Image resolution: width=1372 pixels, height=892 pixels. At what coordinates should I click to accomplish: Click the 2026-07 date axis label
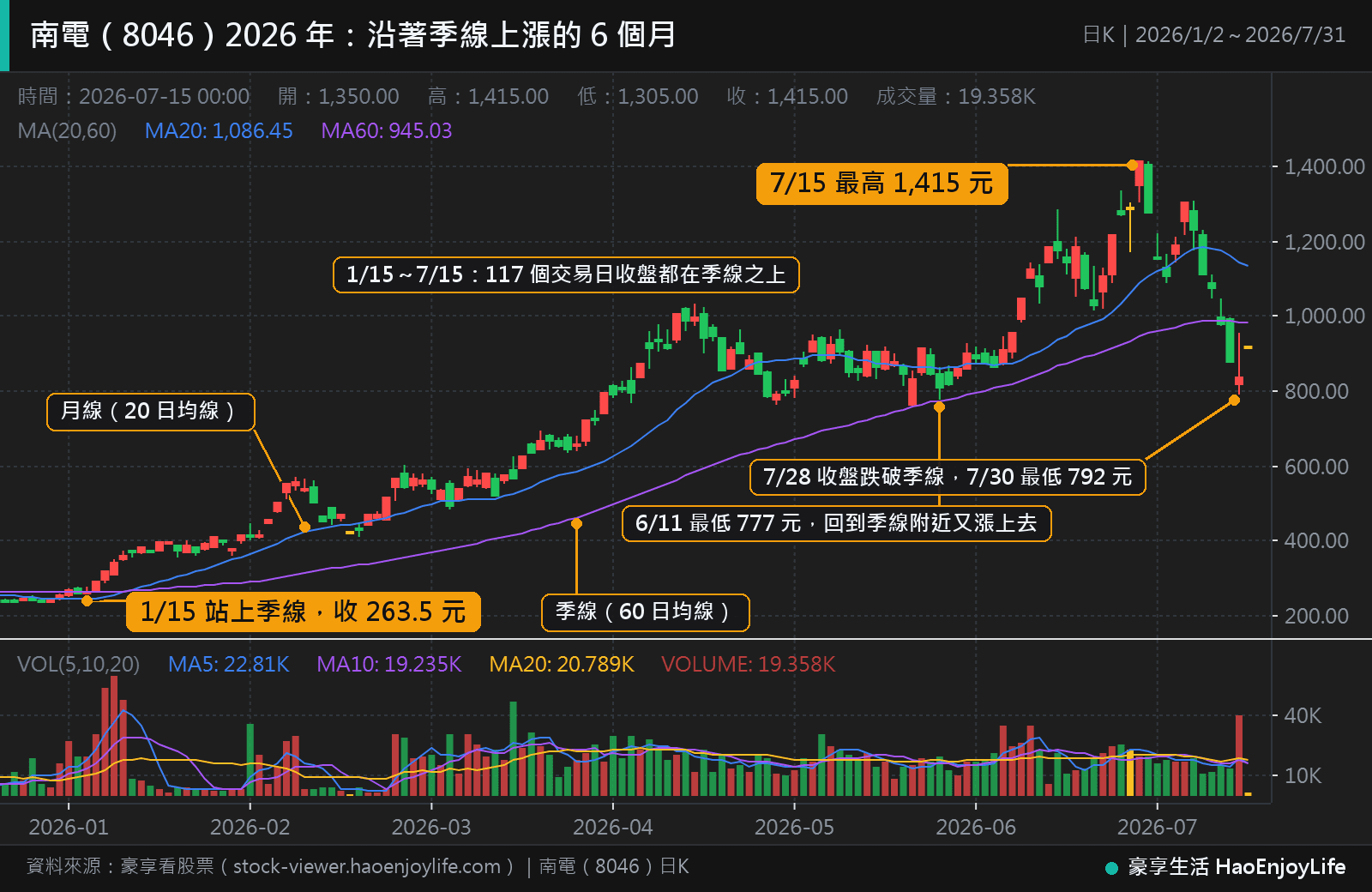pyautogui.click(x=1157, y=827)
